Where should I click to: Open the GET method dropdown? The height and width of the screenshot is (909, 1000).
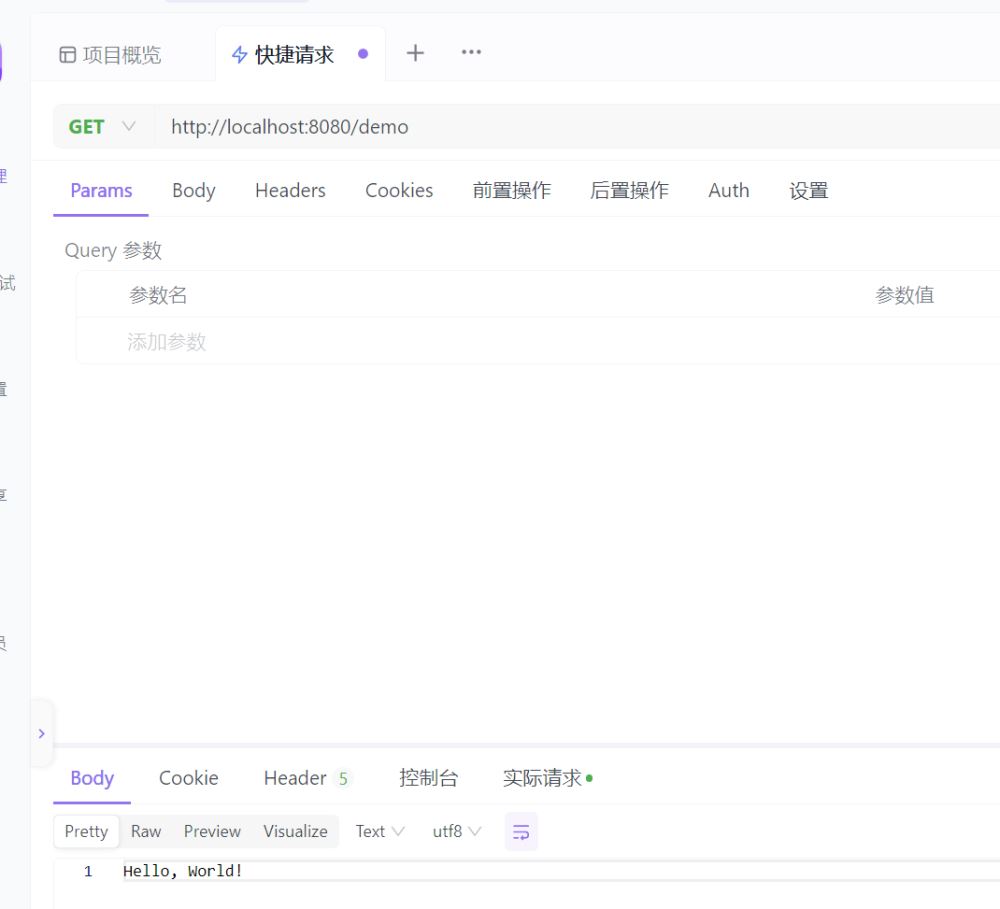[102, 126]
